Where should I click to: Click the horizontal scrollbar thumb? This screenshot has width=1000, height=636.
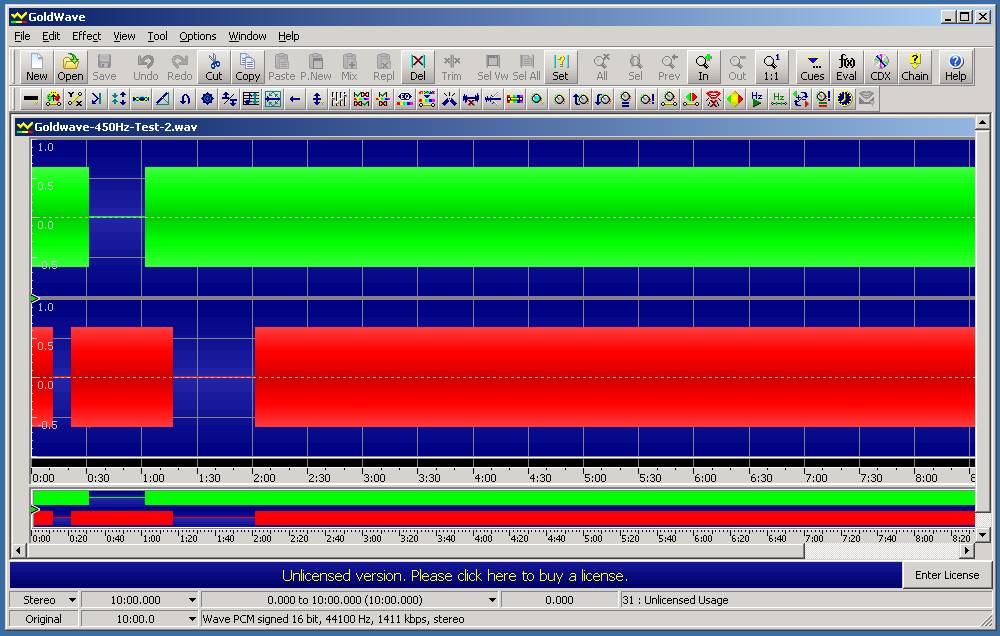coord(415,550)
